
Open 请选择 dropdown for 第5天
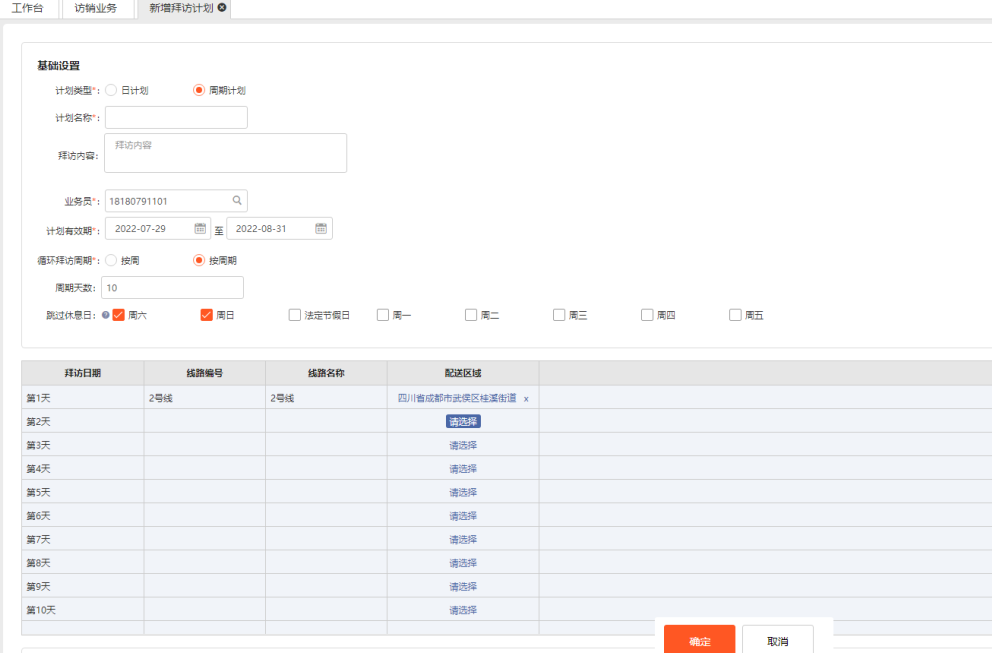tap(463, 492)
